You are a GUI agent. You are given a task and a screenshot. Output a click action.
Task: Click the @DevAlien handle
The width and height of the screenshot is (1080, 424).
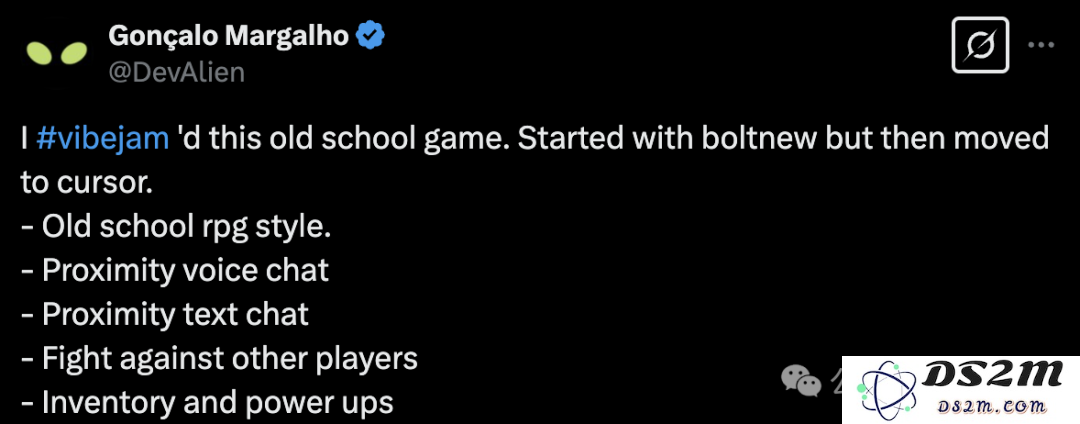[x=176, y=72]
